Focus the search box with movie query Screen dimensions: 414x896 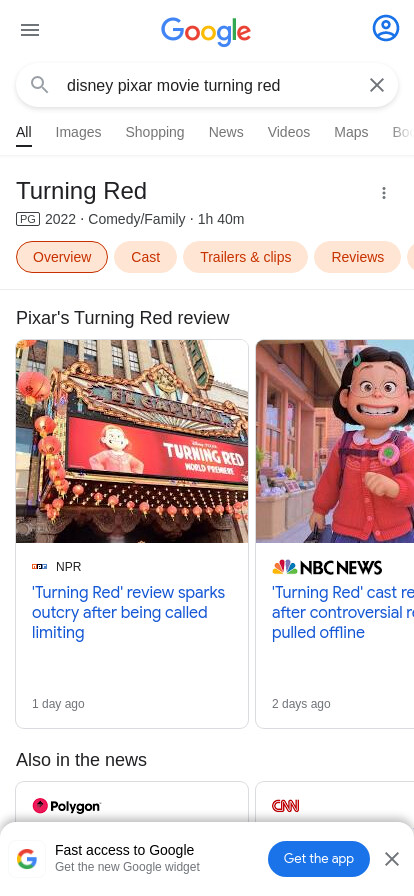(x=207, y=85)
